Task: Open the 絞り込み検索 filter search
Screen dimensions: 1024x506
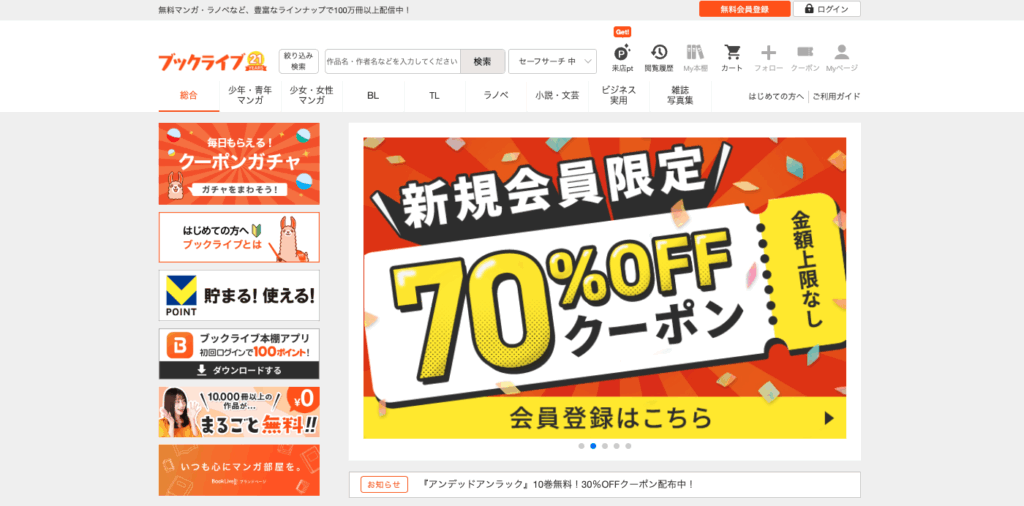Action: point(298,61)
